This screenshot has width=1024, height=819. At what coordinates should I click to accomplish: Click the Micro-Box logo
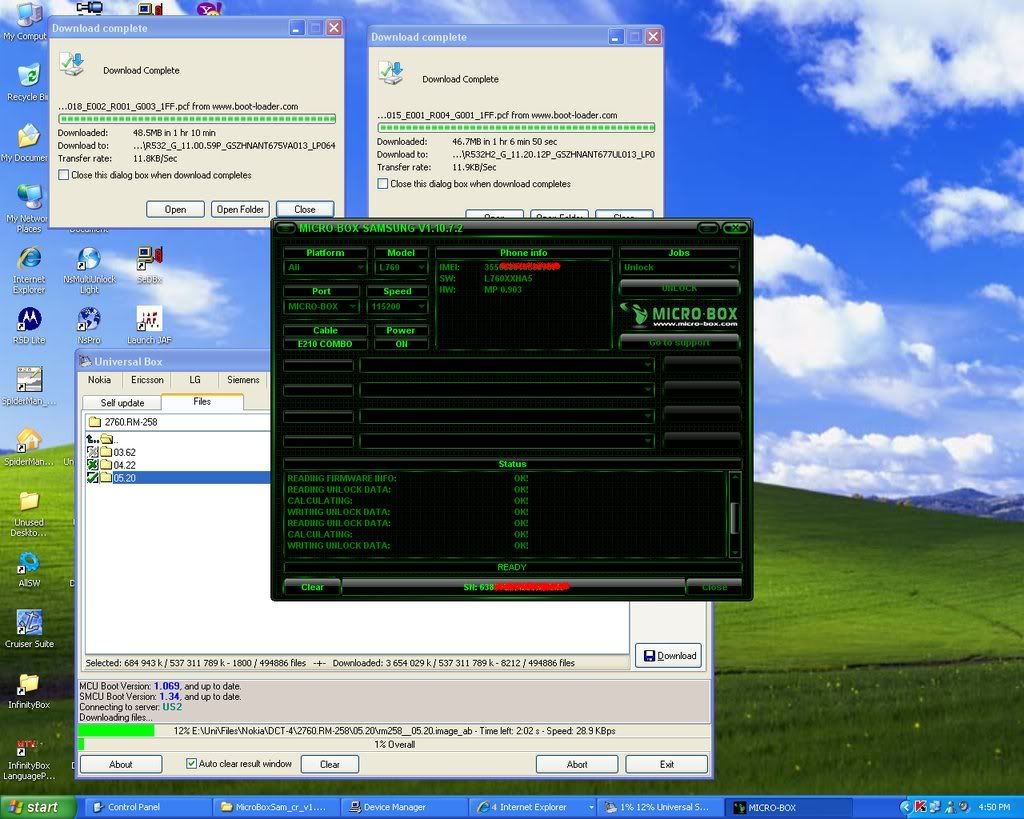pos(679,316)
